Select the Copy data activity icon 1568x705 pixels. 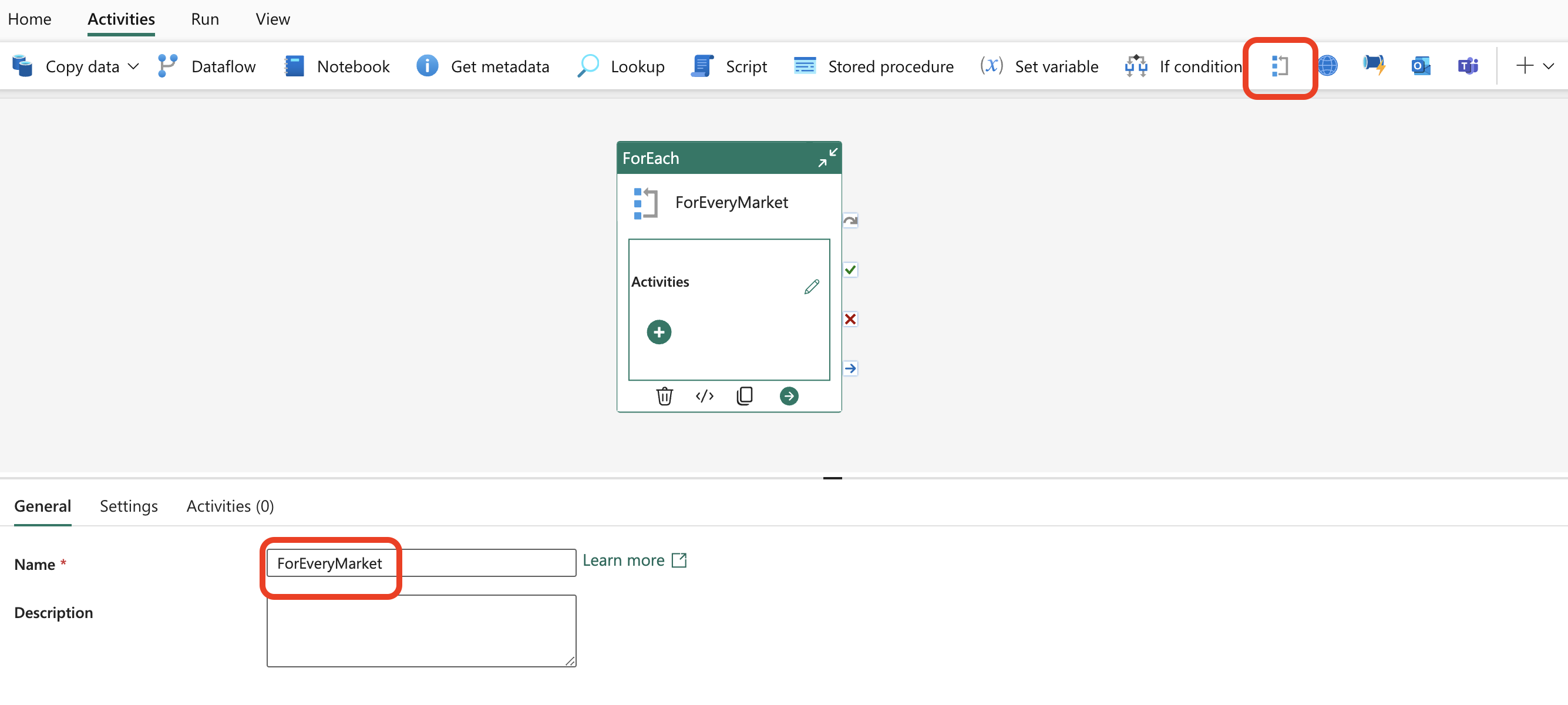(22, 66)
